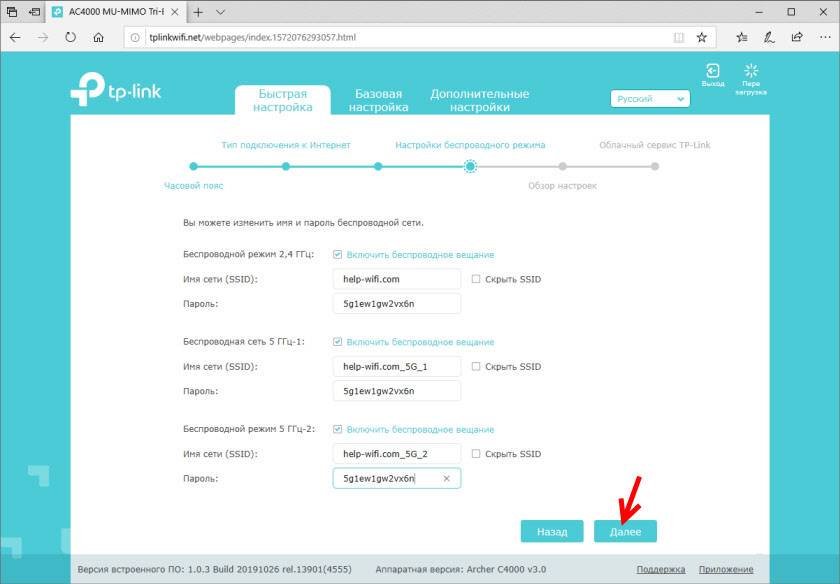This screenshot has width=840, height=584.
Task: Click the 5 ГГц-2 password field
Action: point(396,478)
